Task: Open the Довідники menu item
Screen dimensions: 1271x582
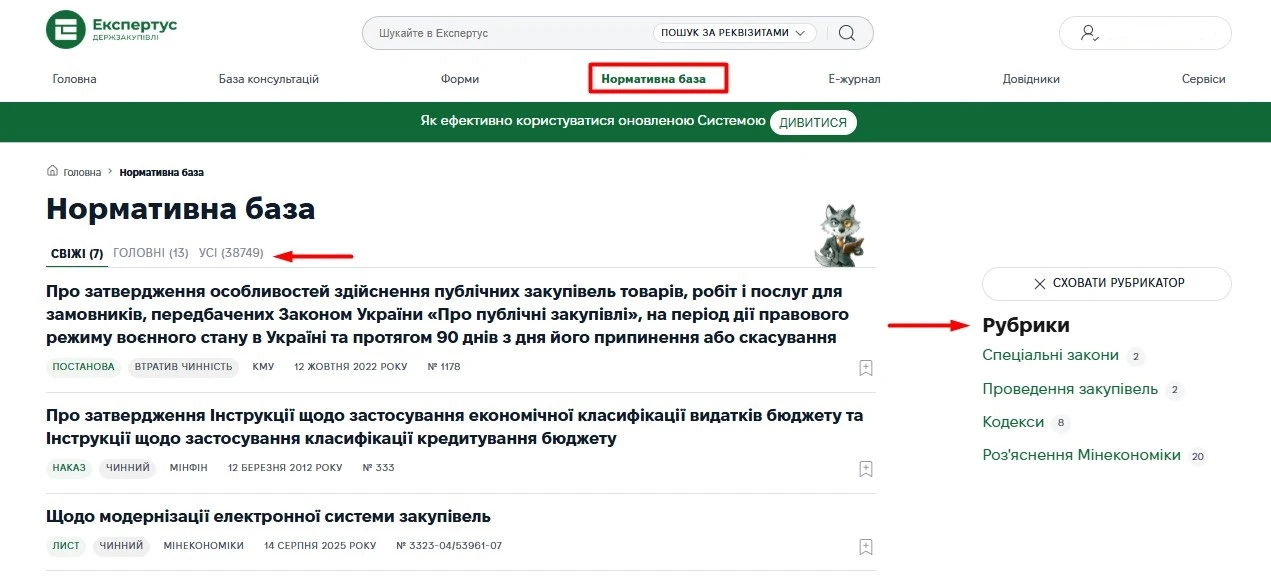Action: click(x=1031, y=78)
